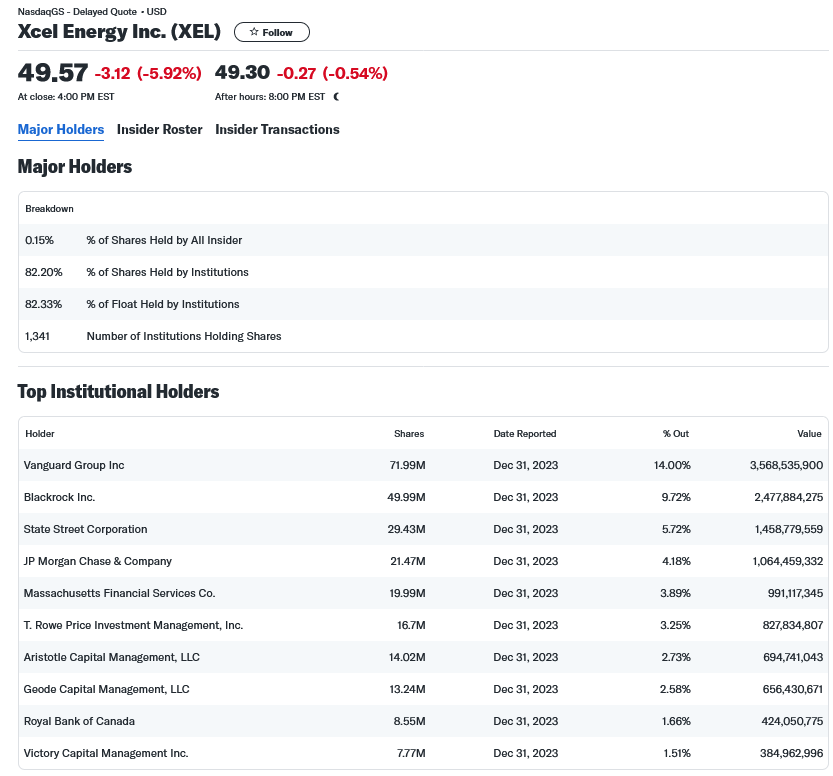Viewport: 833px width, 776px height.
Task: Click the Holder column header
Action: tap(40, 433)
